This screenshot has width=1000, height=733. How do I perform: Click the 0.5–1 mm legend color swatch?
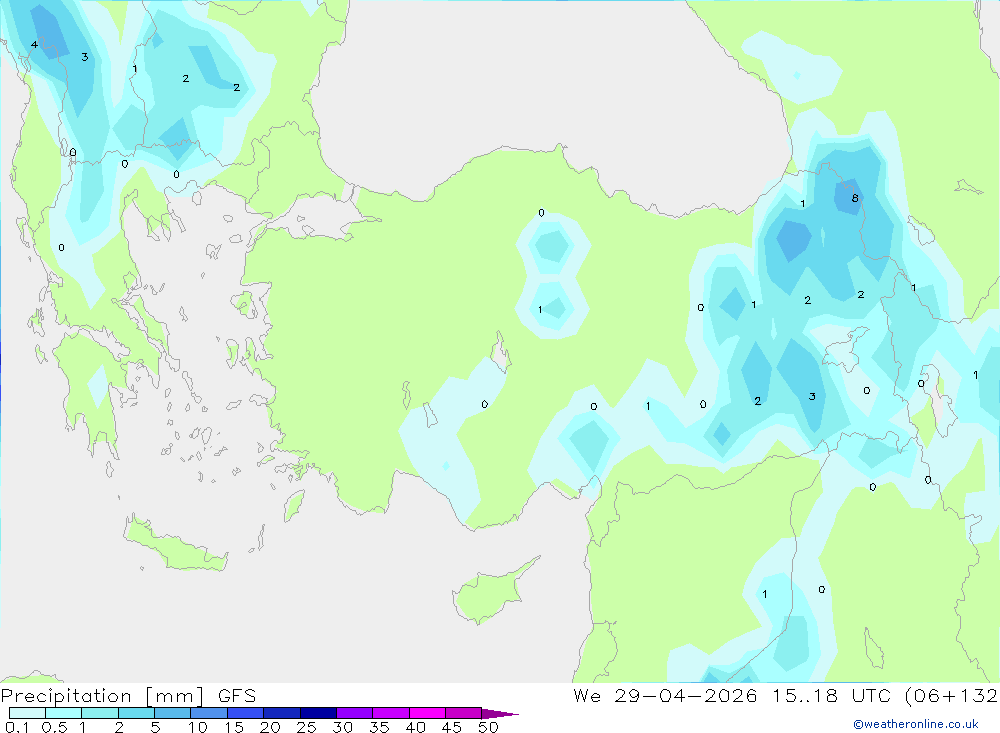[x=64, y=713]
